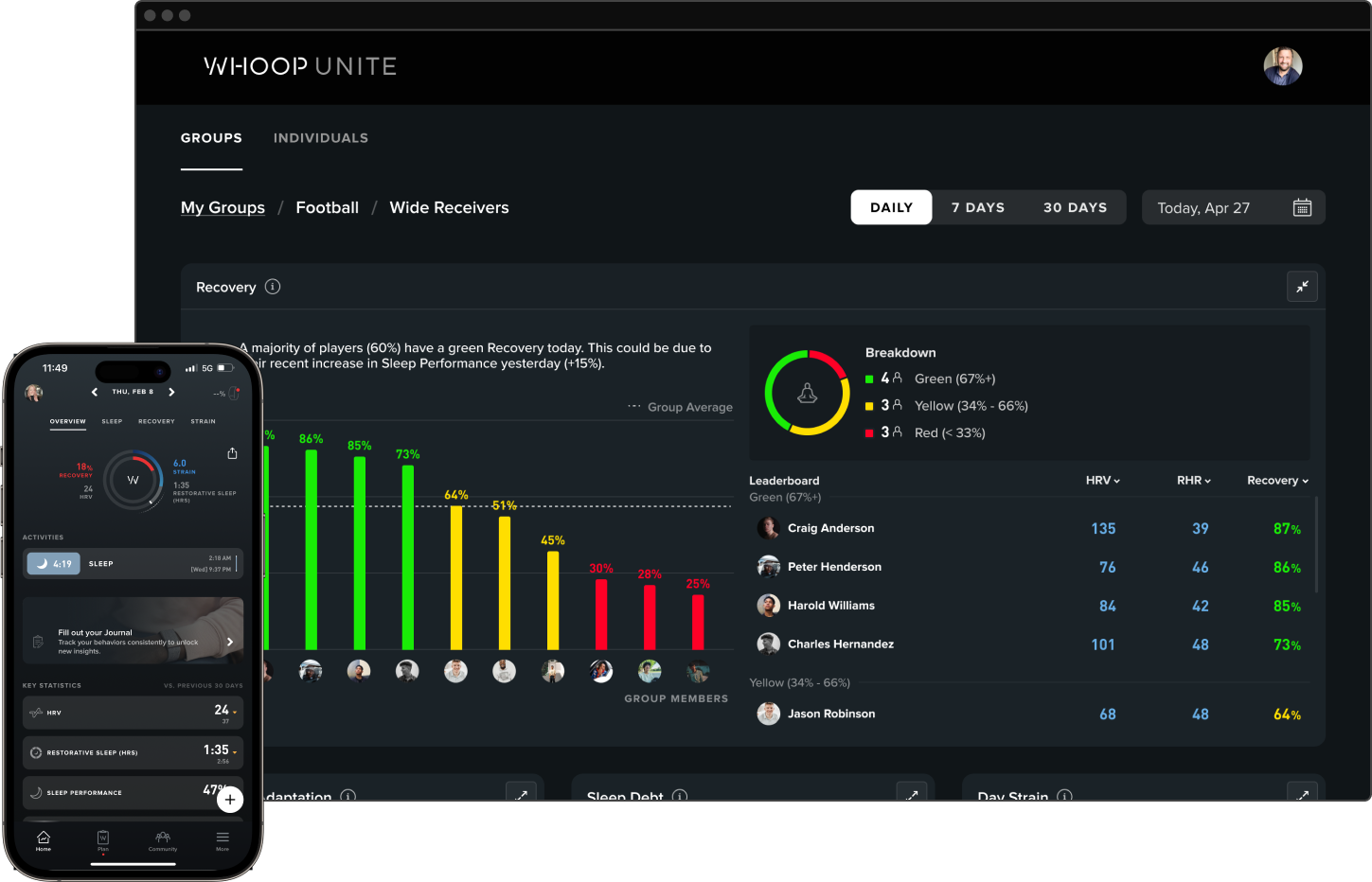Click the green Breakdown legend square
Viewport: 1372px width, 882px height.
point(869,379)
